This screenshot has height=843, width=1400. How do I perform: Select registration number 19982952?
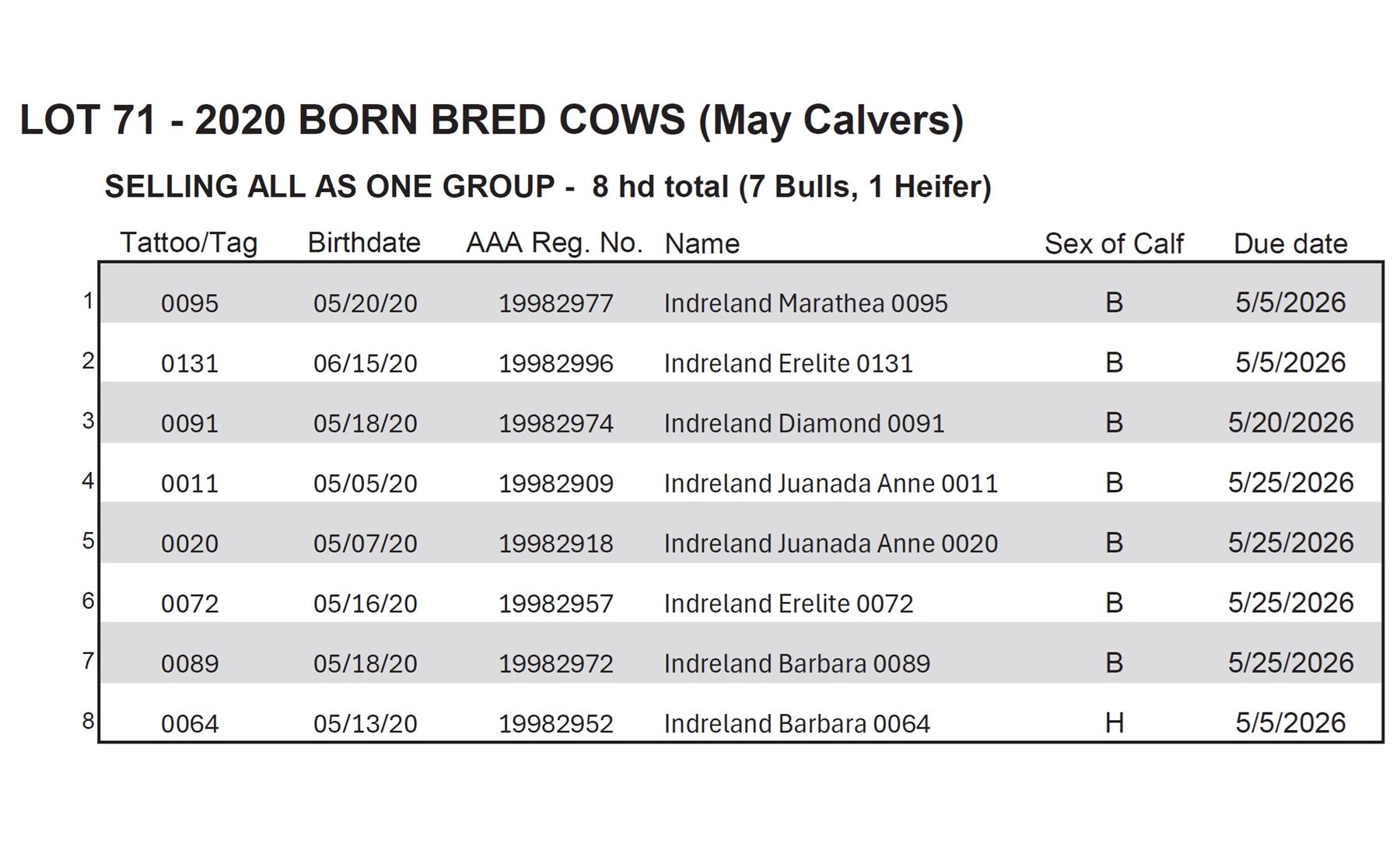555,724
